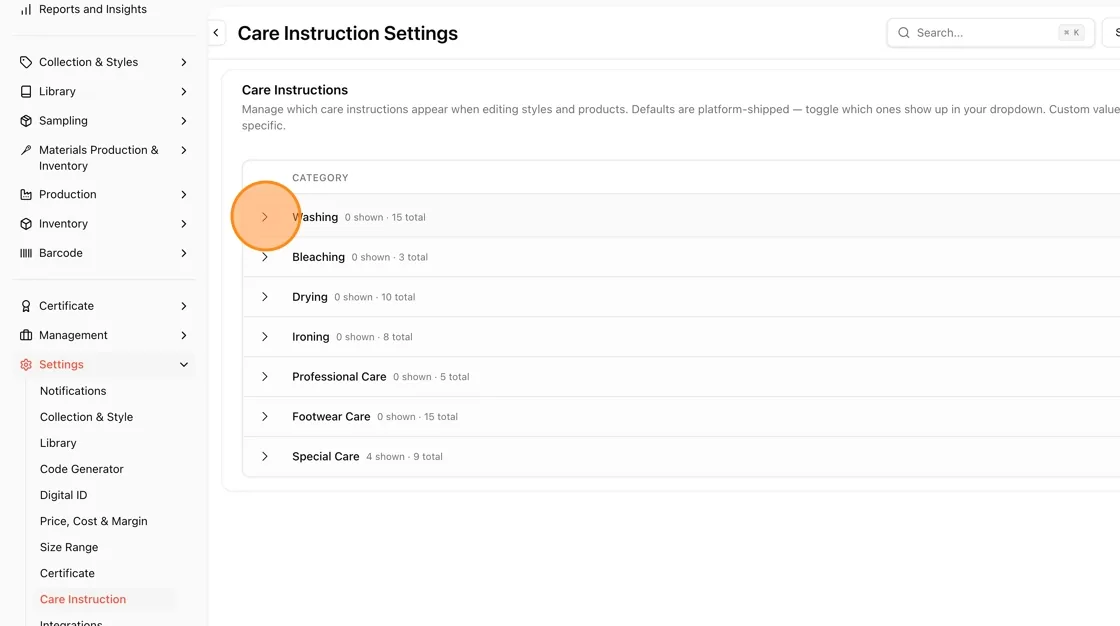Expand the Library sidebar menu arrow
The width and height of the screenshot is (1120, 626).
[x=184, y=91]
